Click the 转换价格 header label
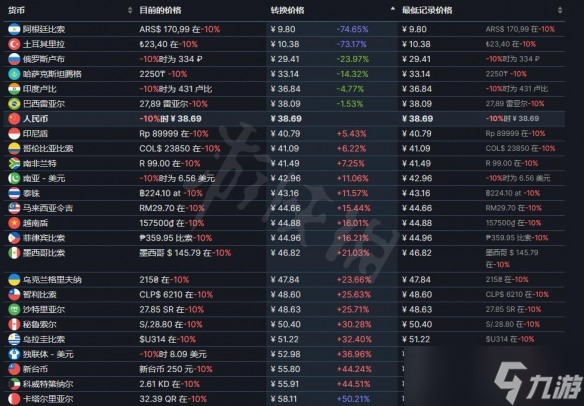Screen dimensions: 584x406 [287, 10]
